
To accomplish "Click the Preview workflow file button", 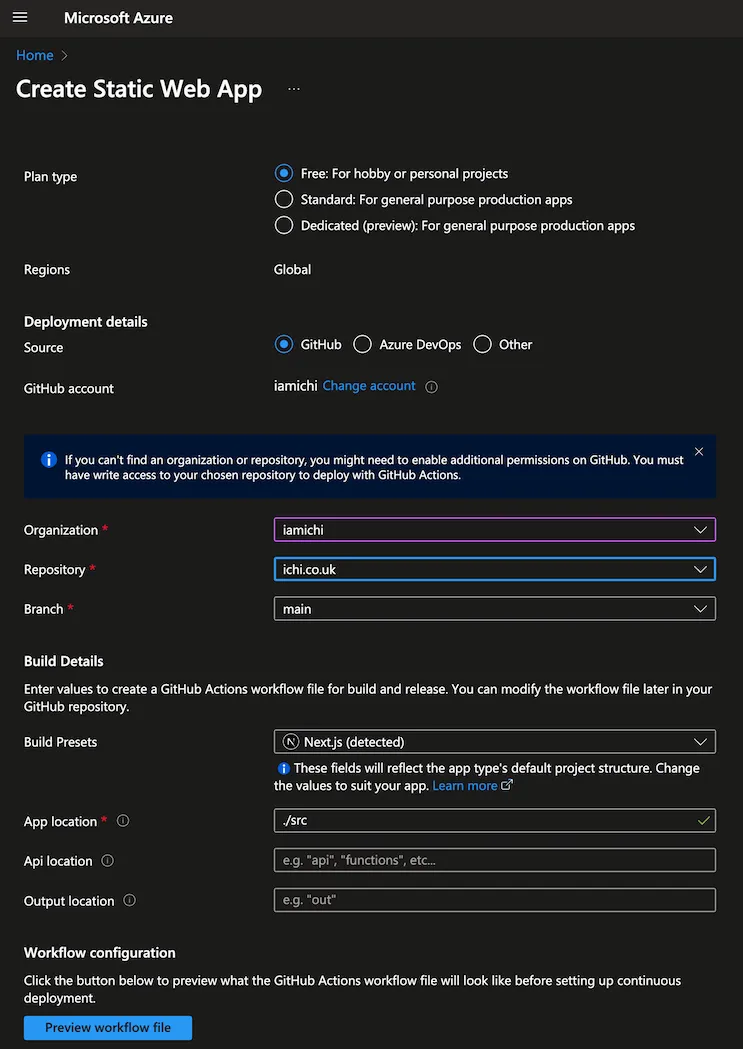I will [x=108, y=1028].
